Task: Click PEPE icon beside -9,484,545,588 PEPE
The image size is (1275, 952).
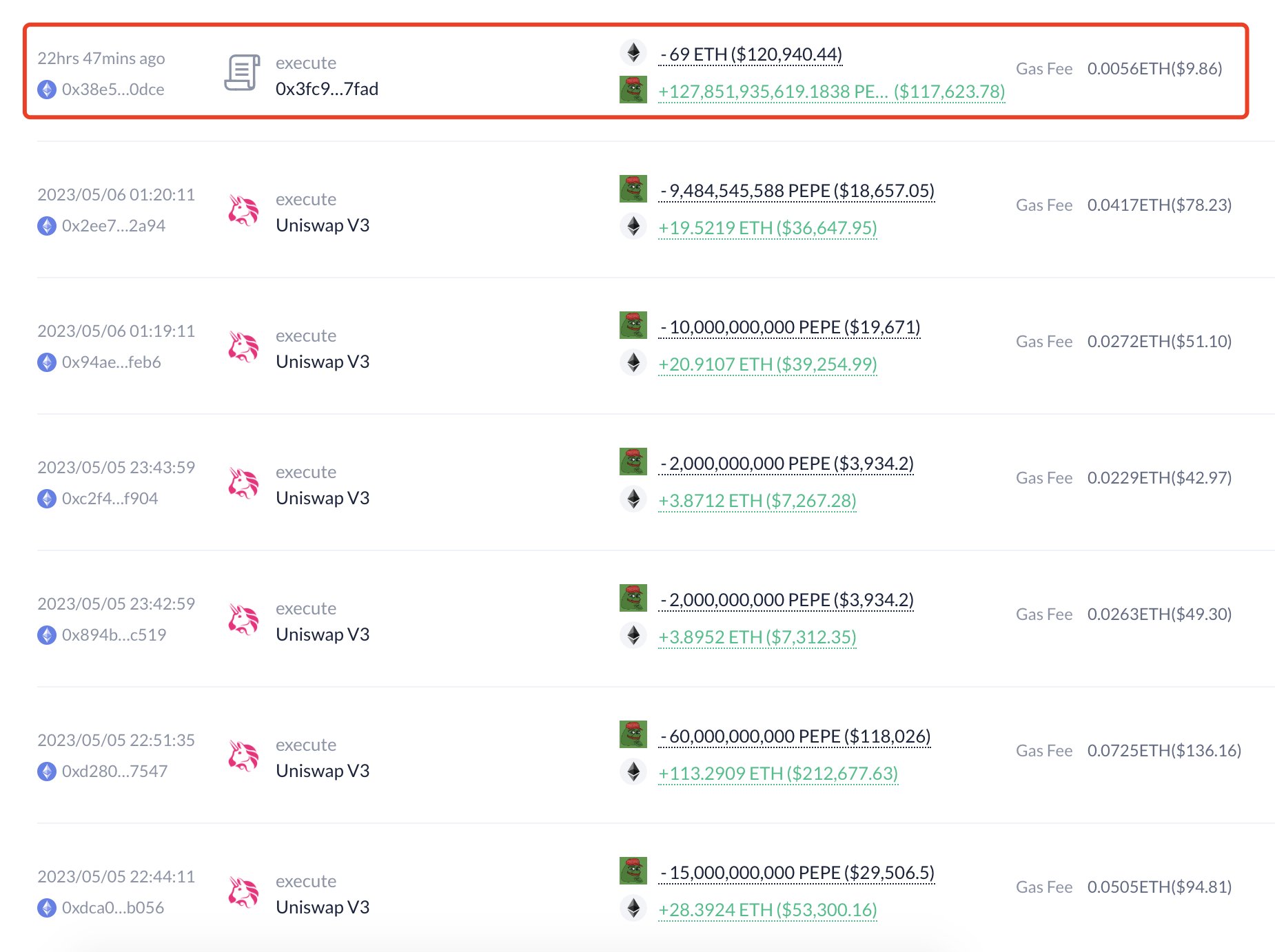Action: tap(633, 189)
